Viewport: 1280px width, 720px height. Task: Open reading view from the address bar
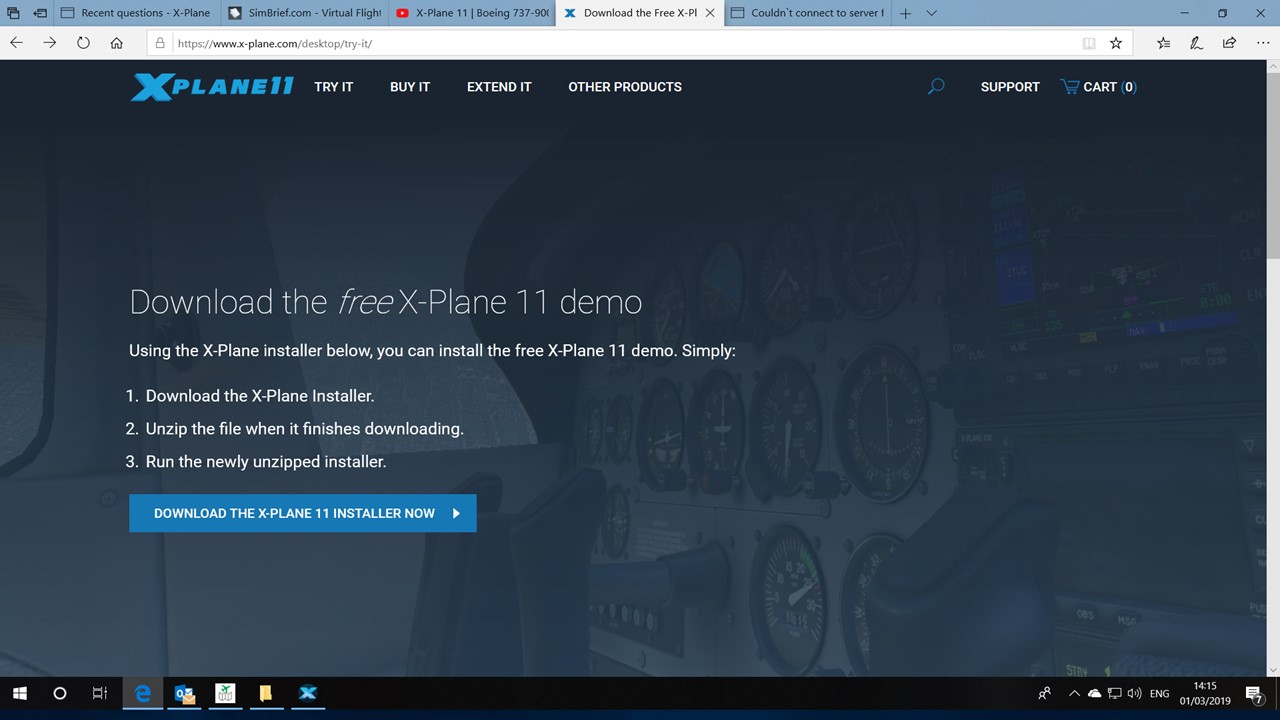[x=1089, y=43]
